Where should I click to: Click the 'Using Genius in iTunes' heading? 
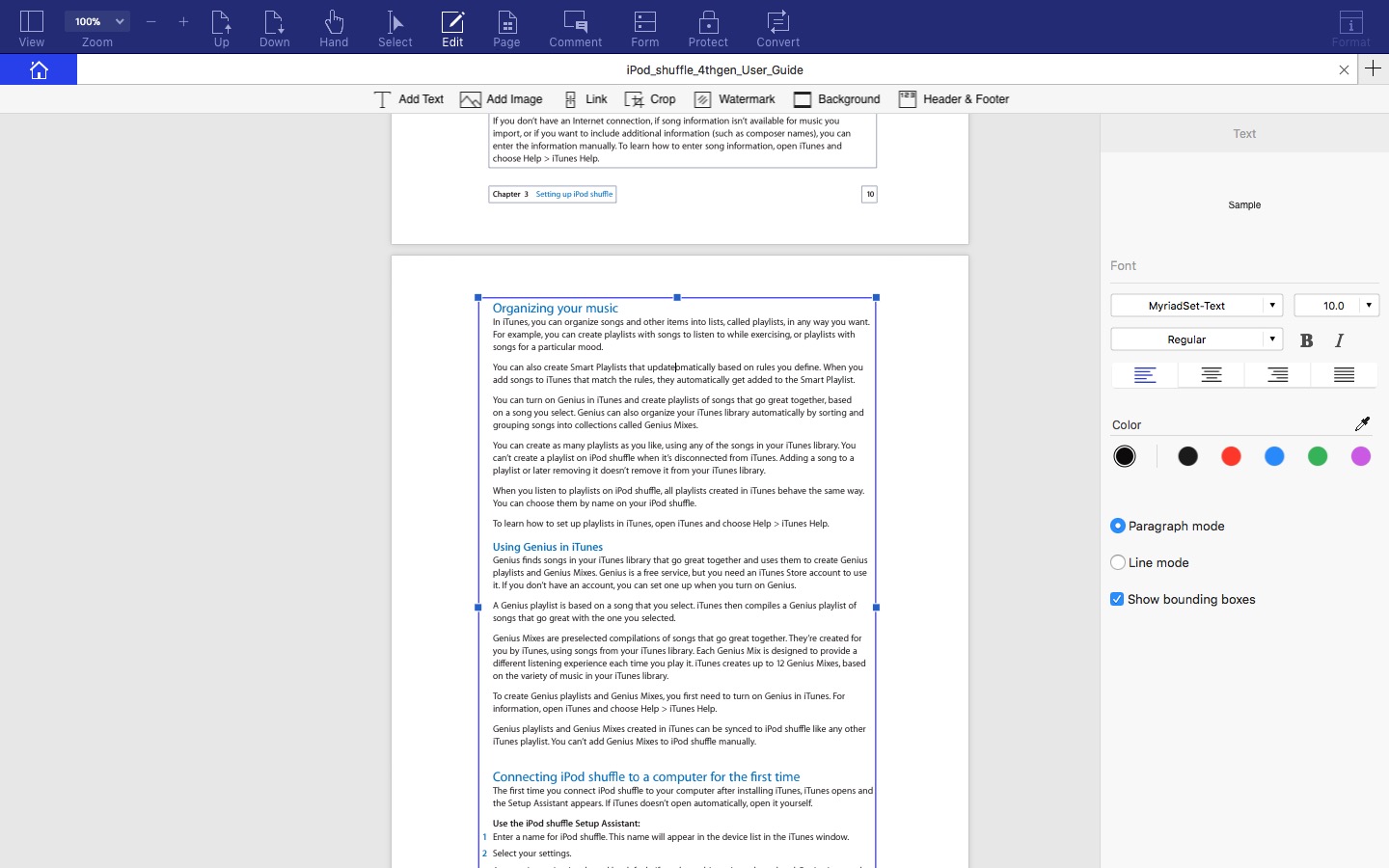pyautogui.click(x=547, y=547)
